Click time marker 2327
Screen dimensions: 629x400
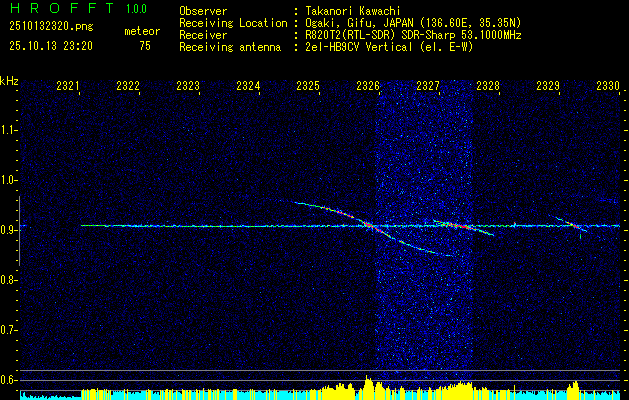pyautogui.click(x=428, y=86)
